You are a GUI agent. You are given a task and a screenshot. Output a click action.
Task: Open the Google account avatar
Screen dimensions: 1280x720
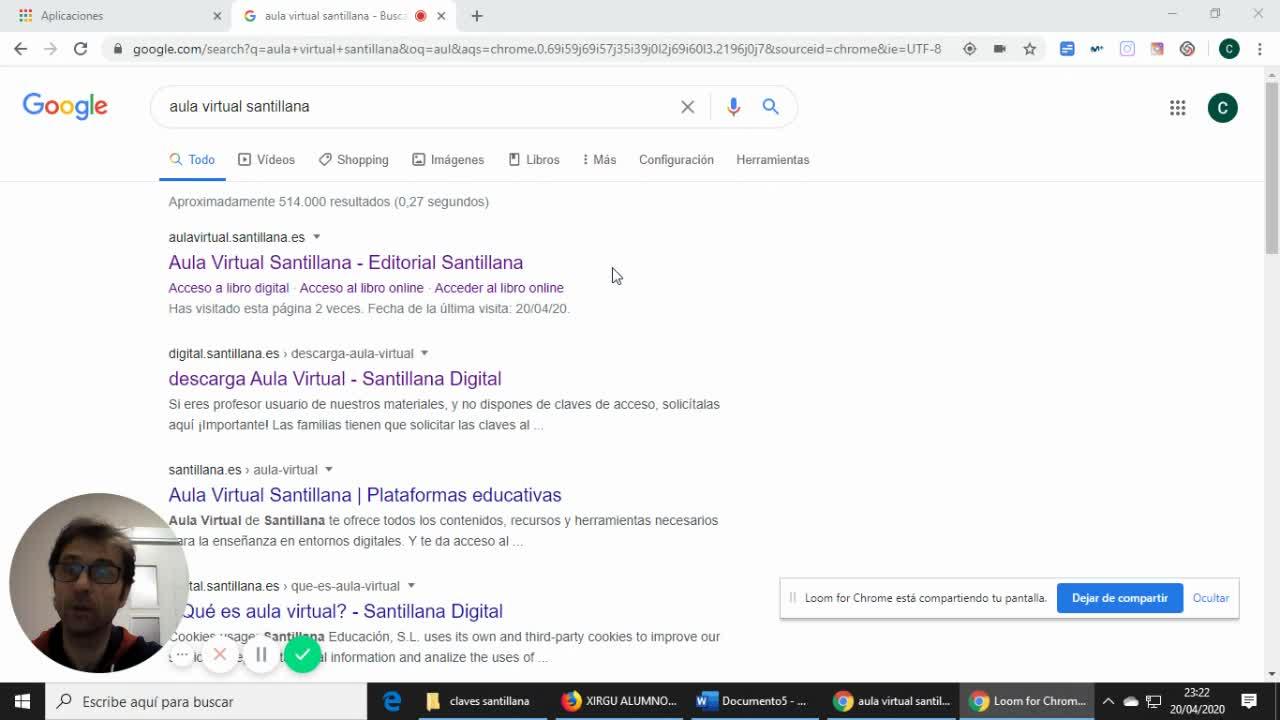pyautogui.click(x=1222, y=108)
